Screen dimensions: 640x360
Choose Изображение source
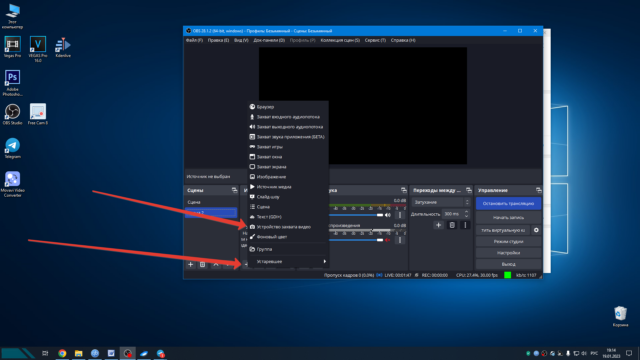click(x=288, y=177)
